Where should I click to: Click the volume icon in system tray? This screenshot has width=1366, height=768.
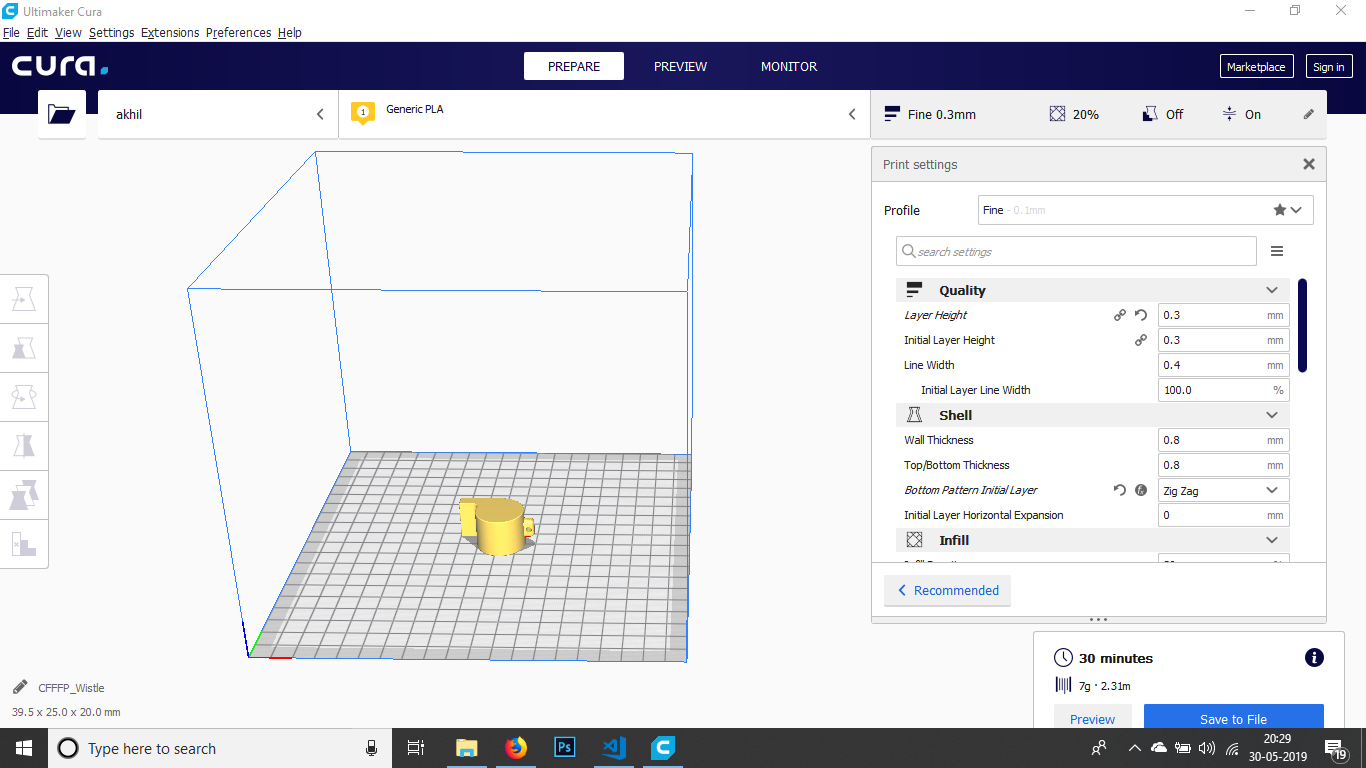tap(1207, 748)
